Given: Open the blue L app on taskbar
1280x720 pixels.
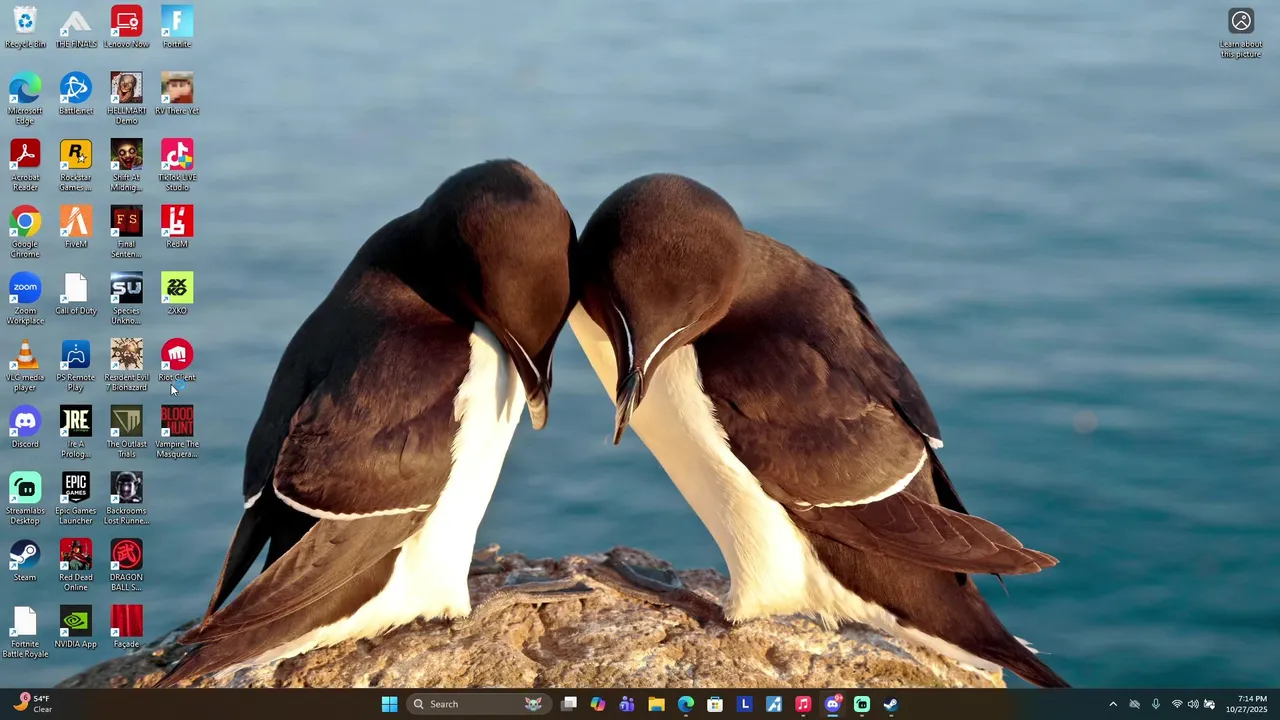Looking at the screenshot, I should point(744,704).
